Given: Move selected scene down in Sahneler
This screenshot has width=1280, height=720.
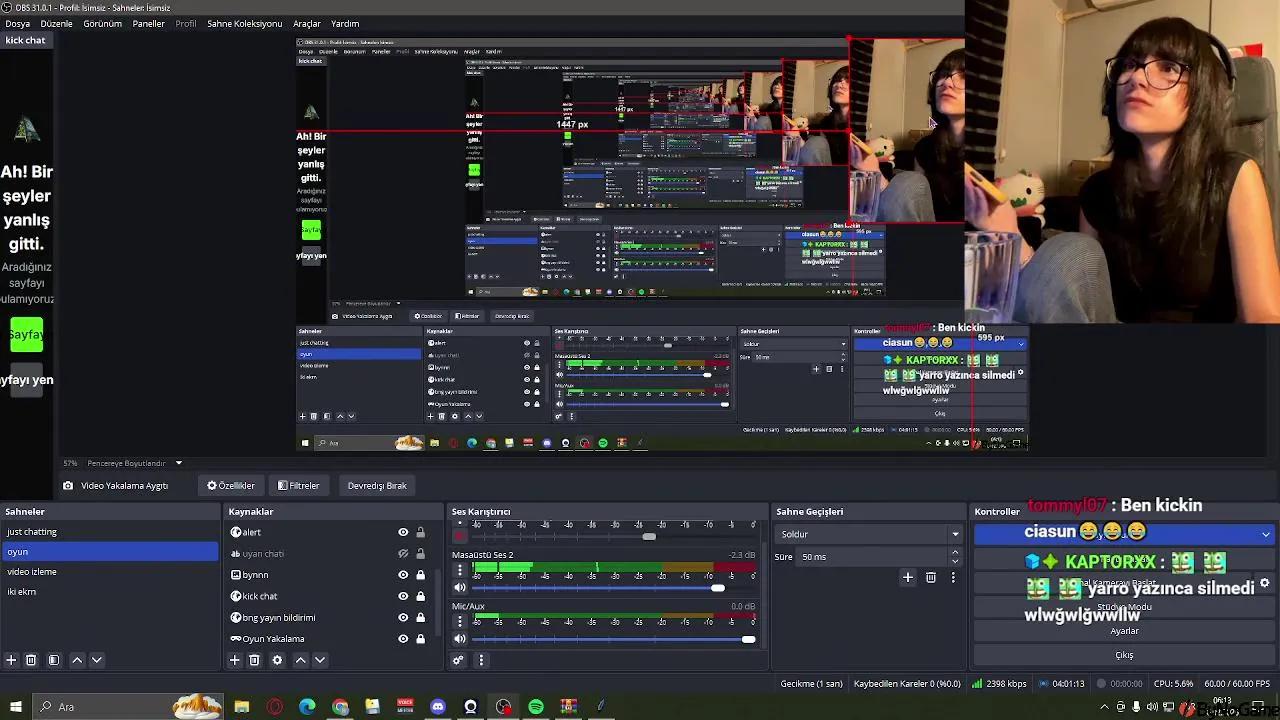Looking at the screenshot, I should pyautogui.click(x=97, y=660).
